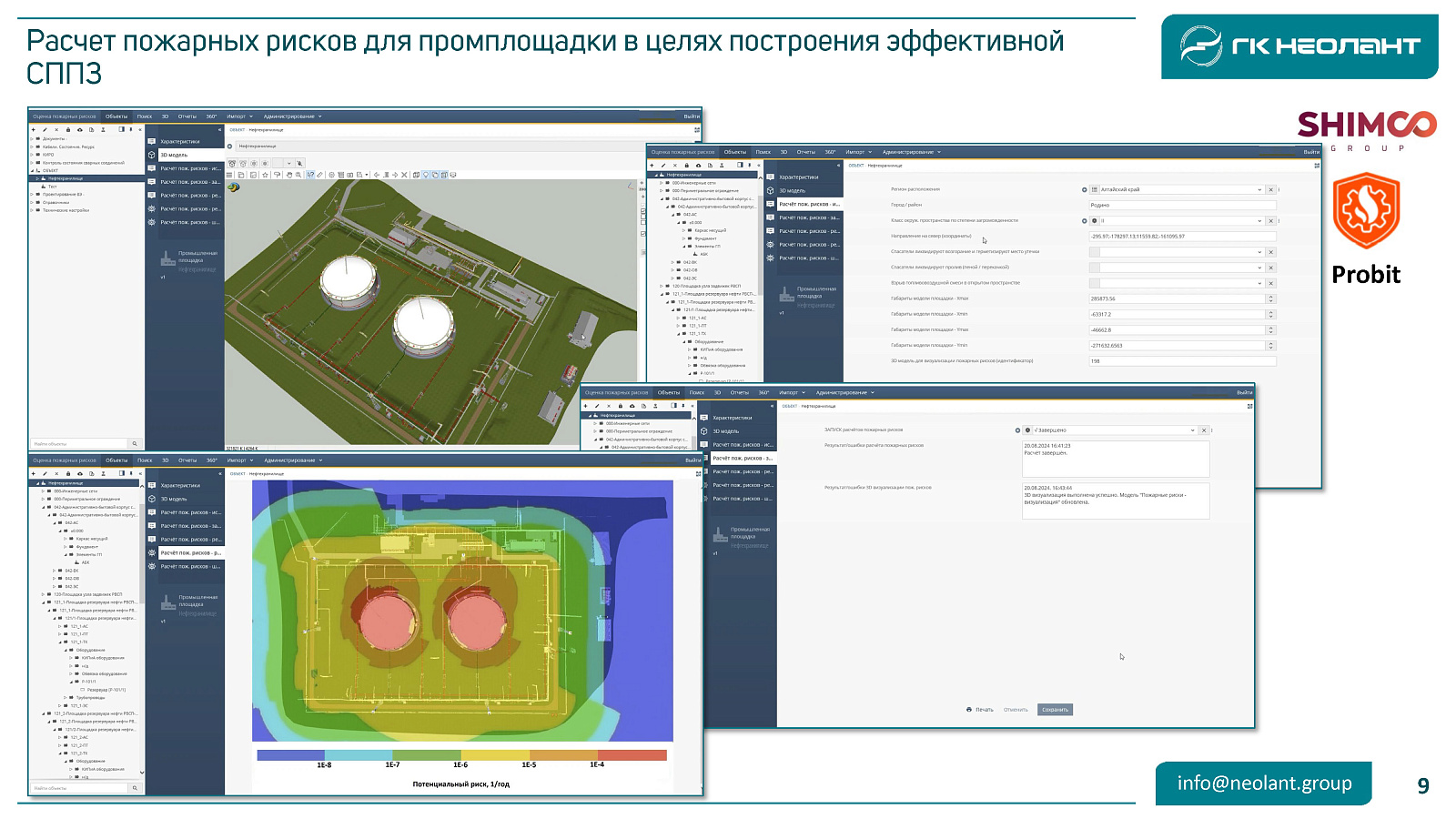Expand Документы node in top-left tree
Screen dimensions: 1456x819
(32, 139)
